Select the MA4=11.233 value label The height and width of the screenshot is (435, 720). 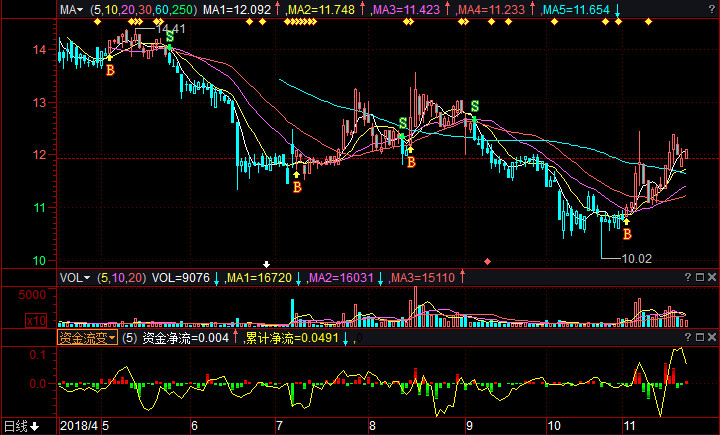[491, 9]
